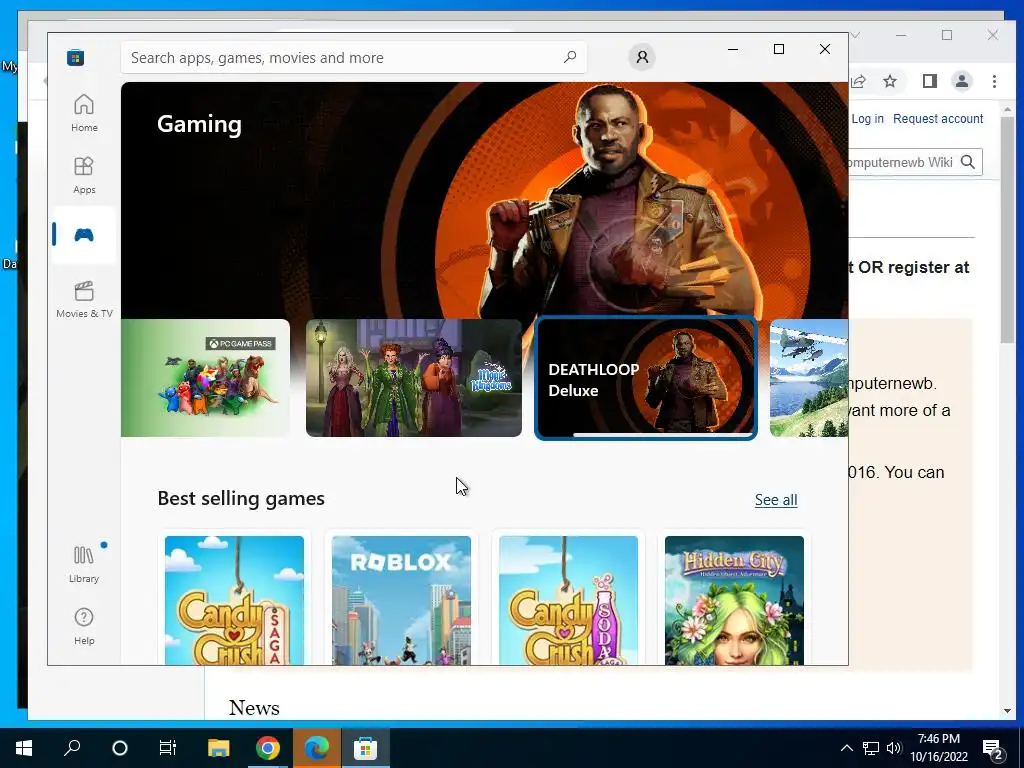Click the wiki search magnifier in Chrome
This screenshot has width=1024, height=768.
968,162
